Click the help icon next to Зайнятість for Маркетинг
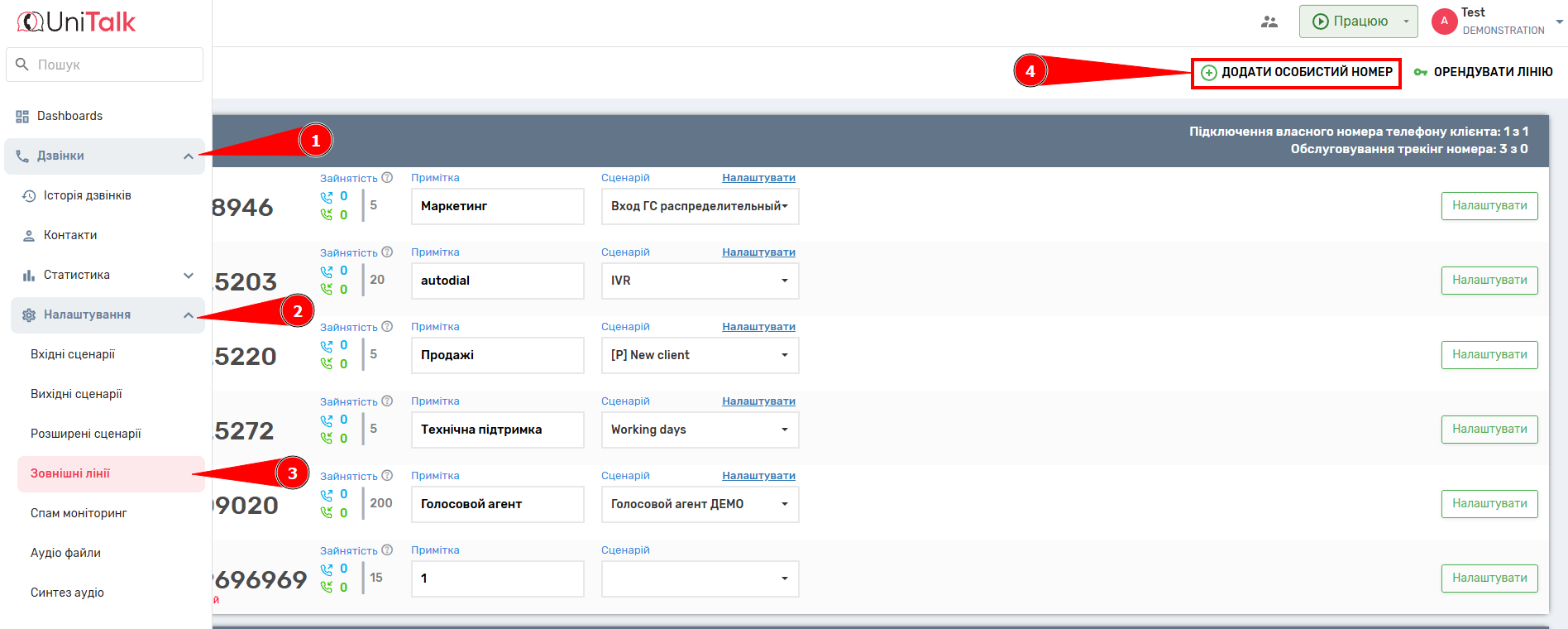 [x=387, y=178]
